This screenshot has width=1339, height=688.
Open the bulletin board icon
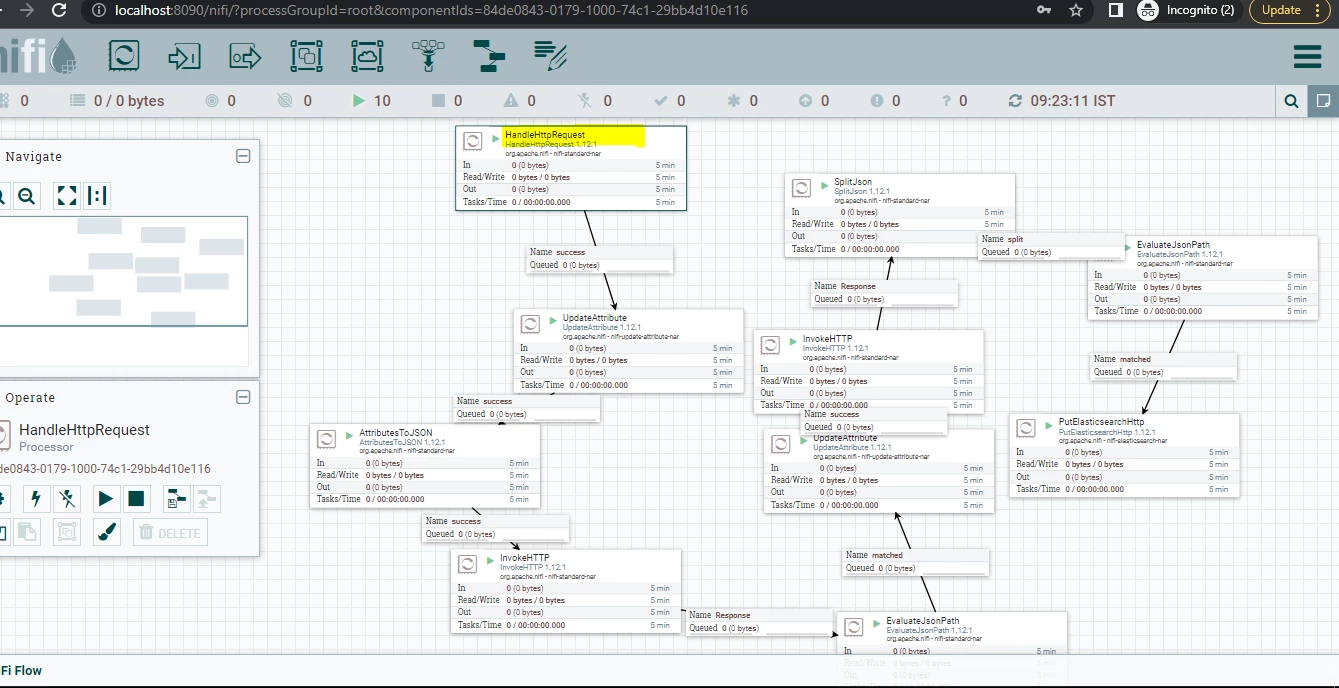pyautogui.click(x=1323, y=101)
